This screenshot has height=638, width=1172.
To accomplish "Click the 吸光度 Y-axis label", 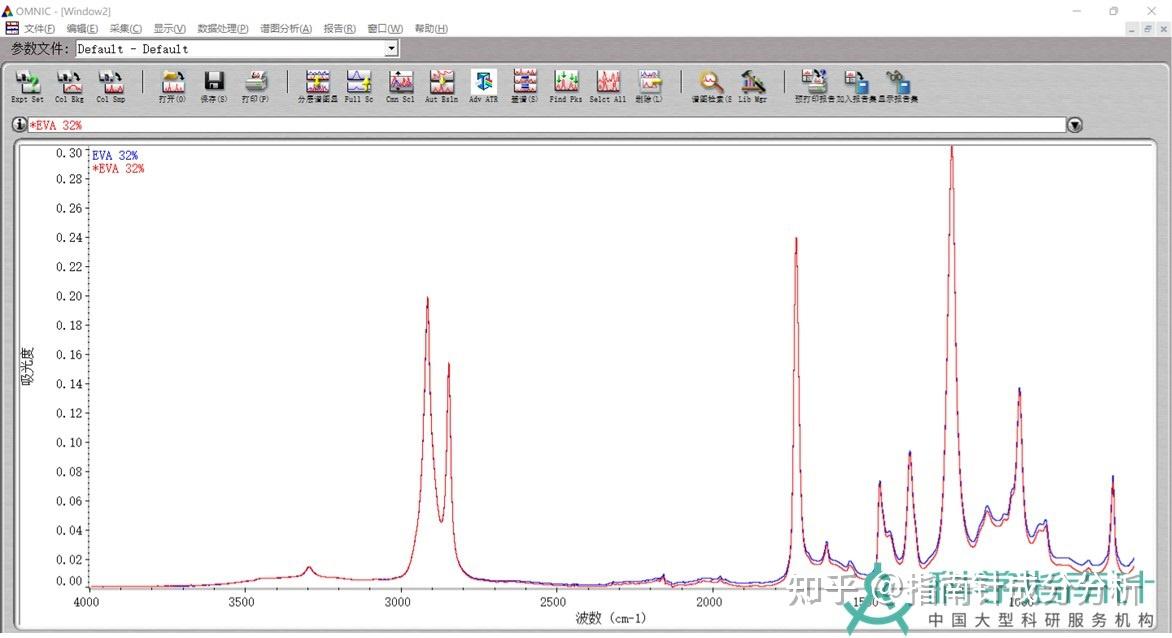I will [x=27, y=366].
